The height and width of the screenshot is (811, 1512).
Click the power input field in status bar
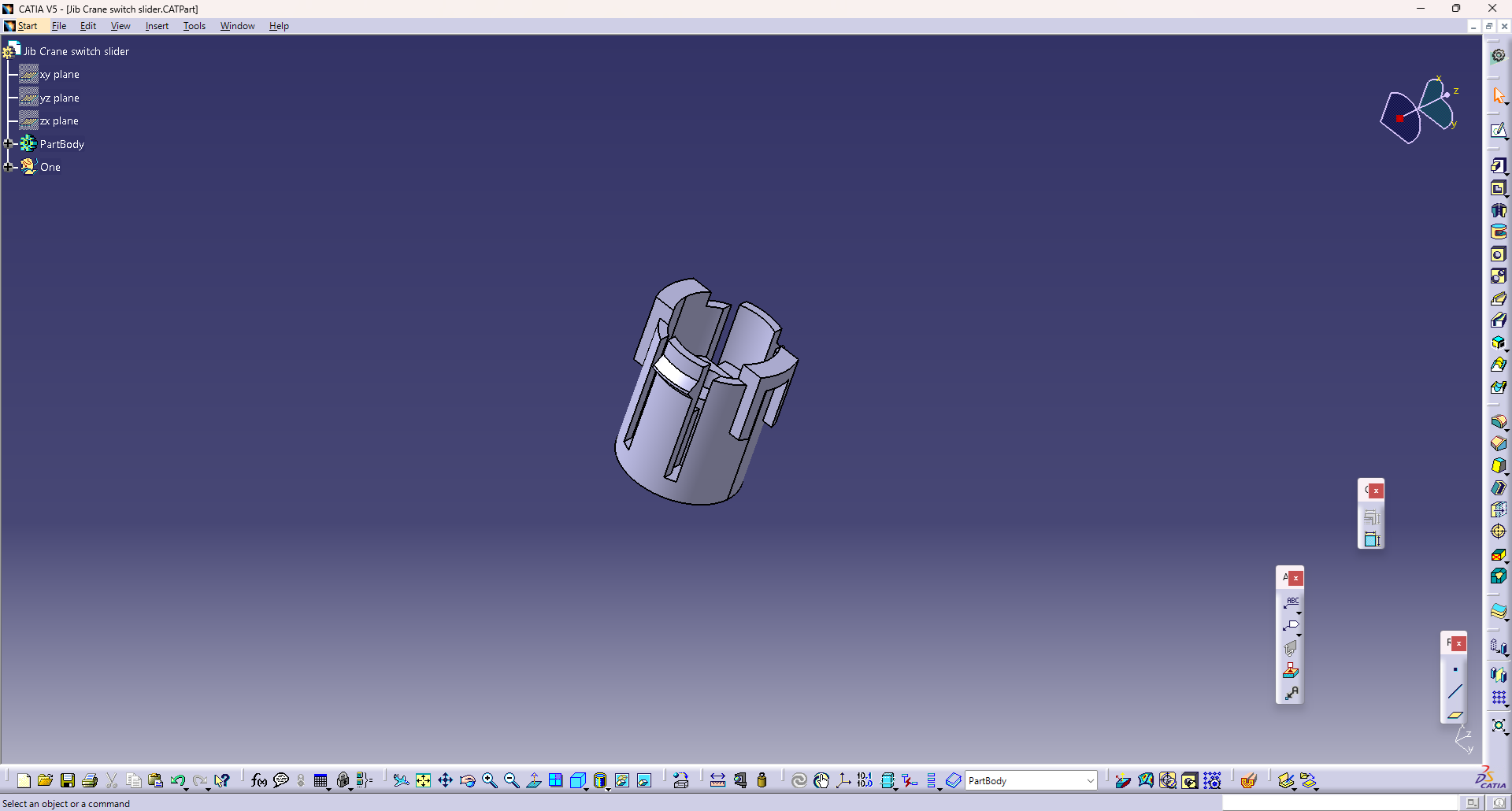[x=1340, y=802]
